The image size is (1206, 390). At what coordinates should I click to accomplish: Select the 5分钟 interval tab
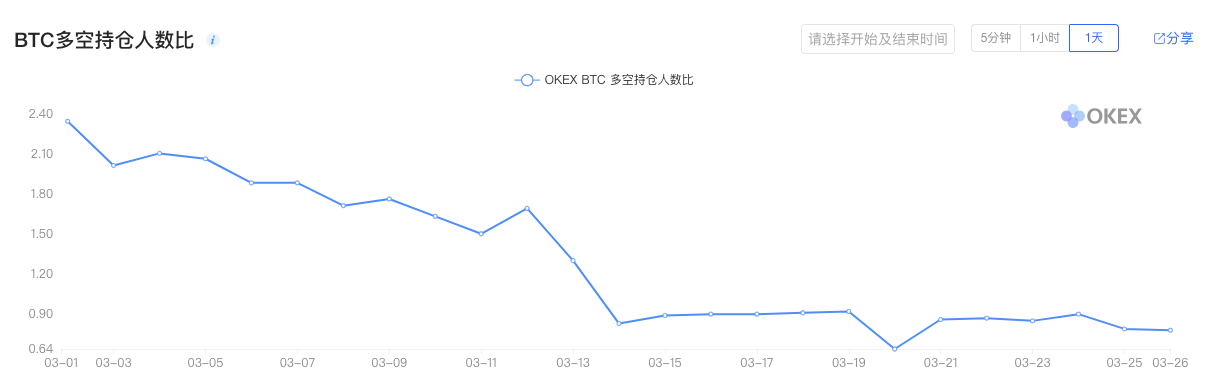point(995,38)
